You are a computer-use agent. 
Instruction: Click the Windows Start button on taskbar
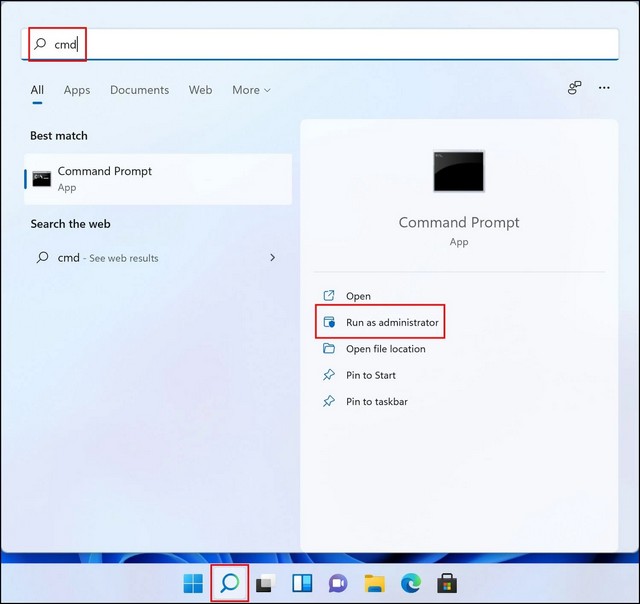tap(193, 583)
